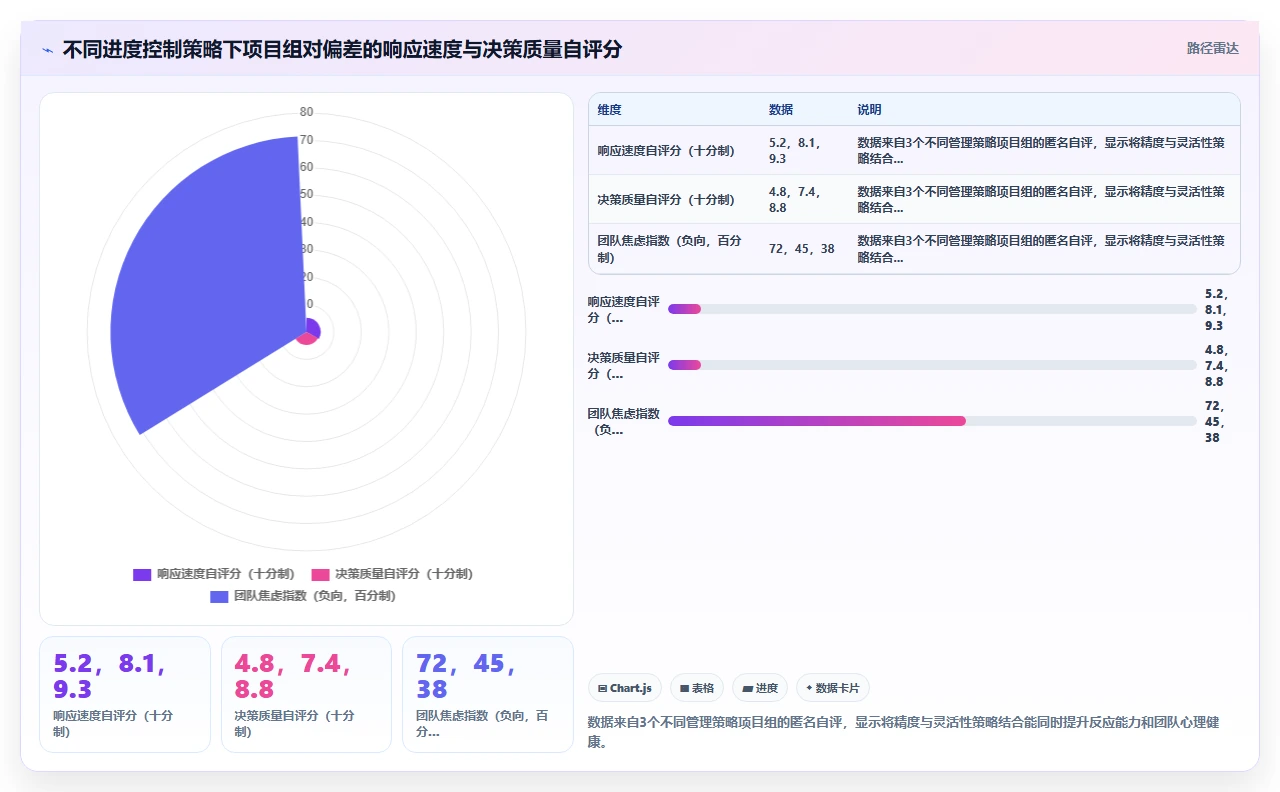Click the 表格 tag chip

point(697,688)
